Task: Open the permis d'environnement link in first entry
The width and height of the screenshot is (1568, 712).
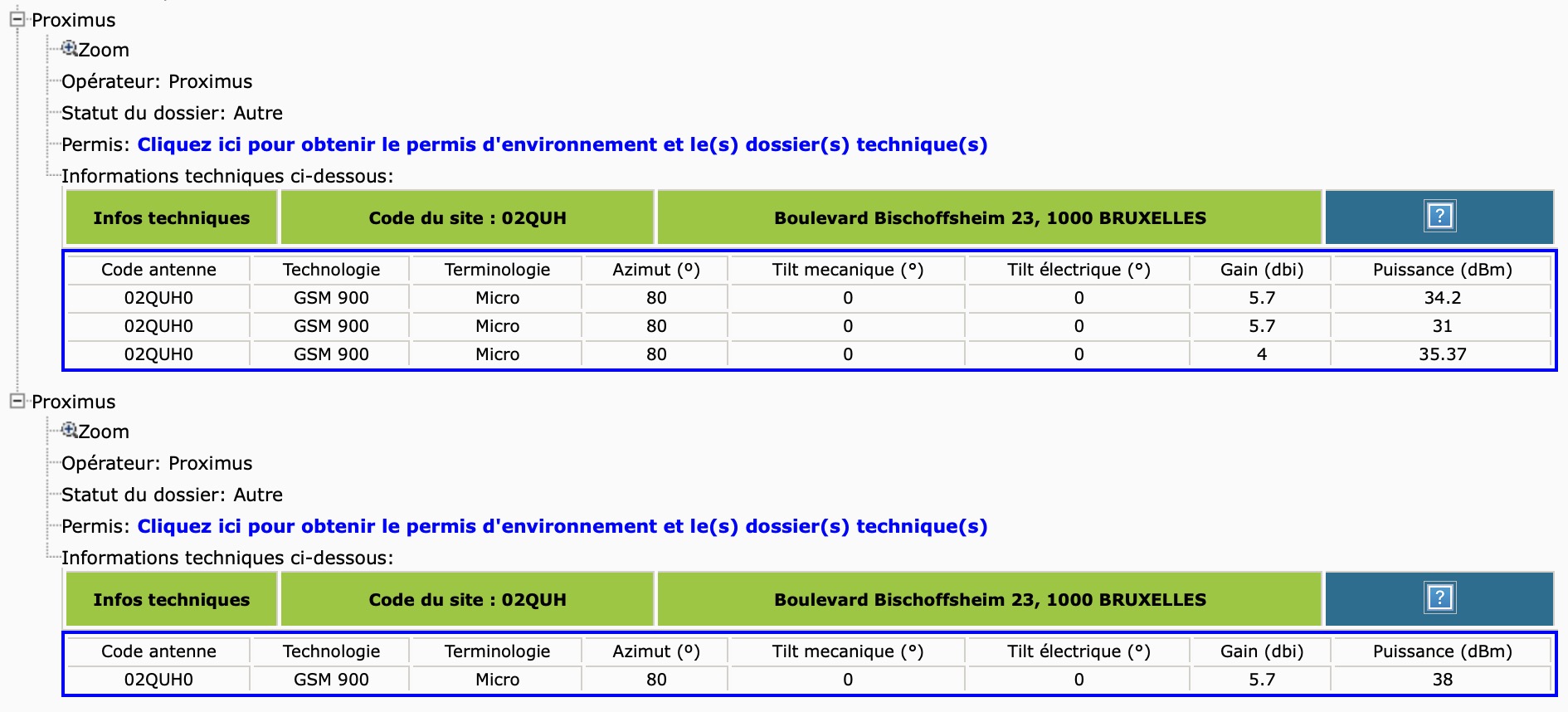Action: click(562, 144)
